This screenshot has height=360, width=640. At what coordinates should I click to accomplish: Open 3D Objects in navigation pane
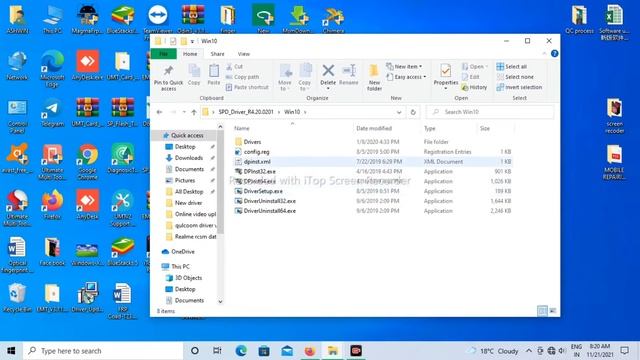pos(188,278)
